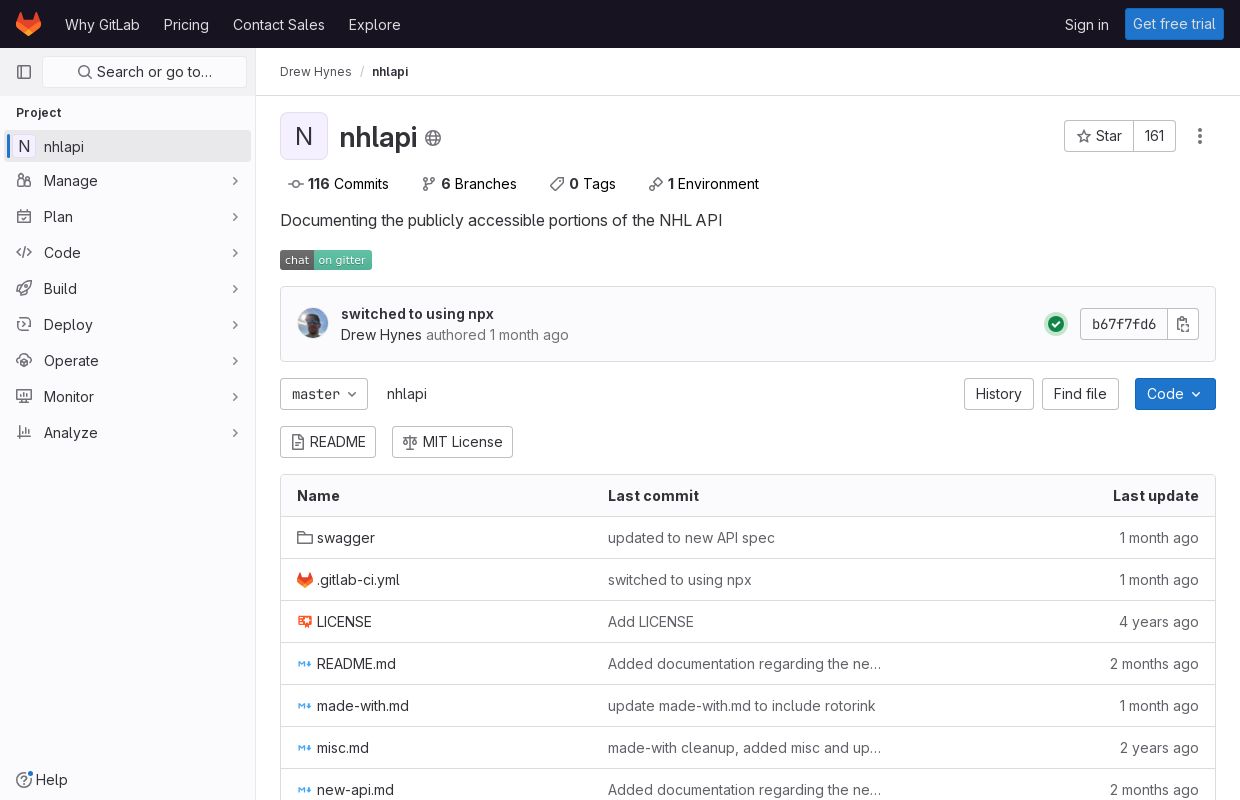Viewport: 1240px width, 800px height.
Task: Click commit hash b67f7fd6
Action: [1124, 324]
